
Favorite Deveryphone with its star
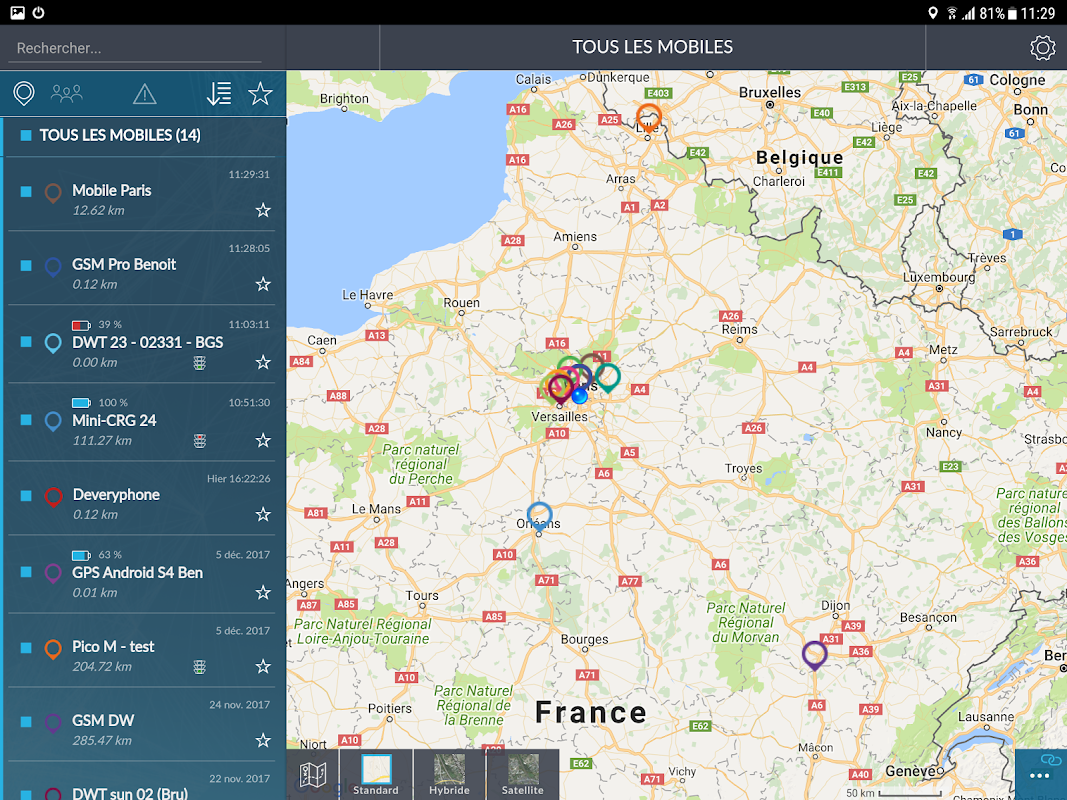coord(263,514)
